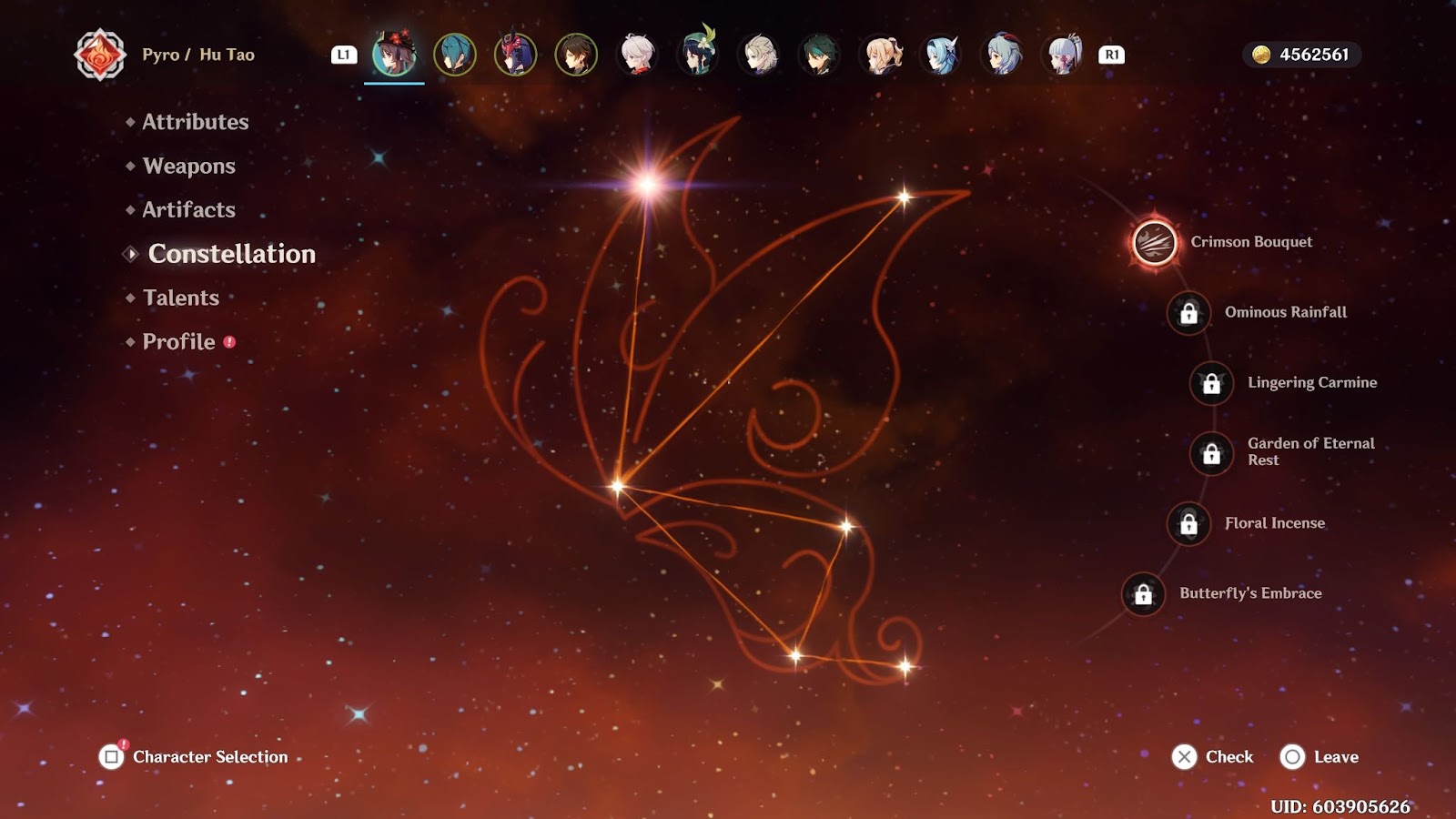The width and height of the screenshot is (1456, 819).
Task: Click the locked Floral Incense icon
Action: [x=1188, y=524]
